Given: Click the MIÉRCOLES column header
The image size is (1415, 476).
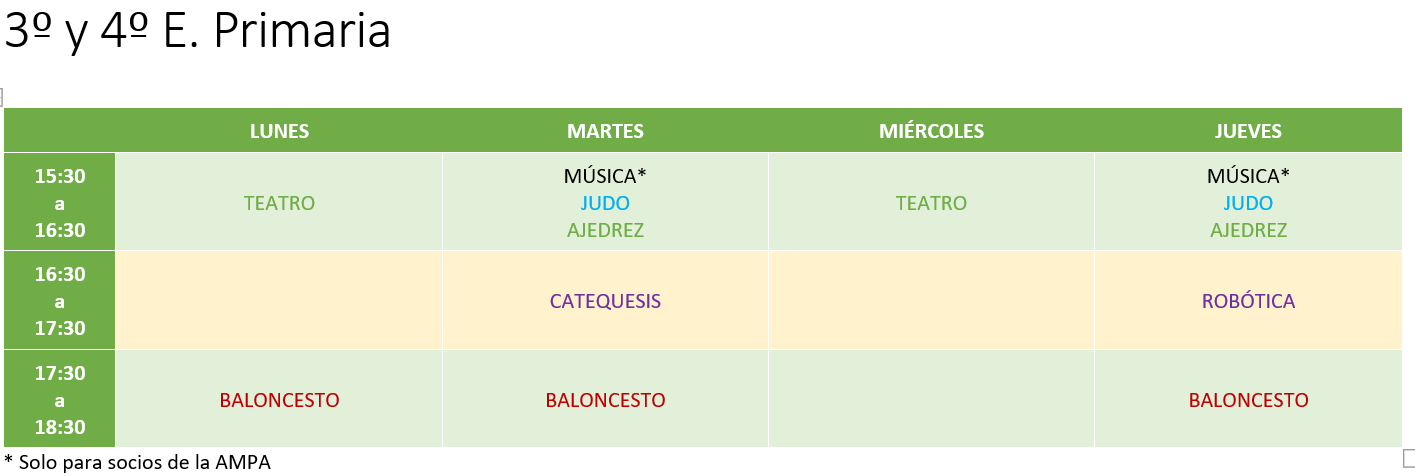Looking at the screenshot, I should (x=931, y=131).
